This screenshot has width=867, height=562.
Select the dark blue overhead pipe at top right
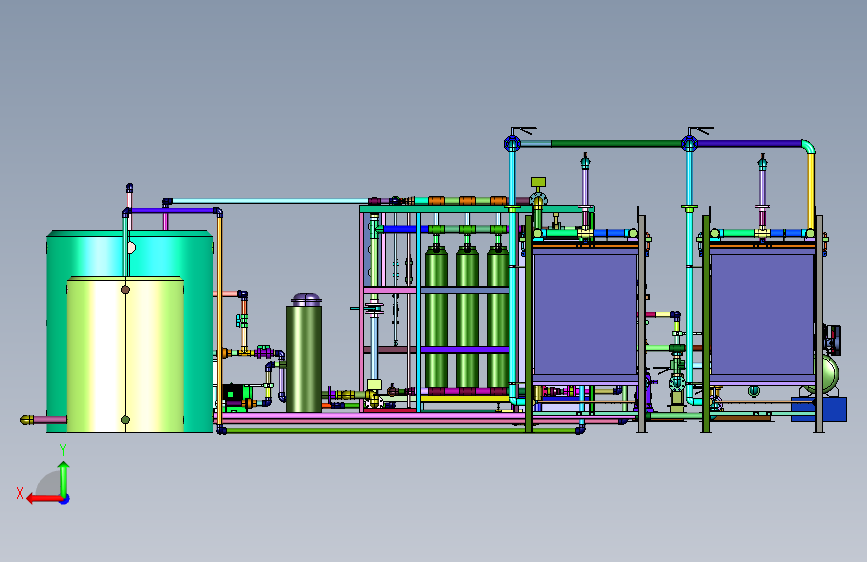(x=749, y=144)
